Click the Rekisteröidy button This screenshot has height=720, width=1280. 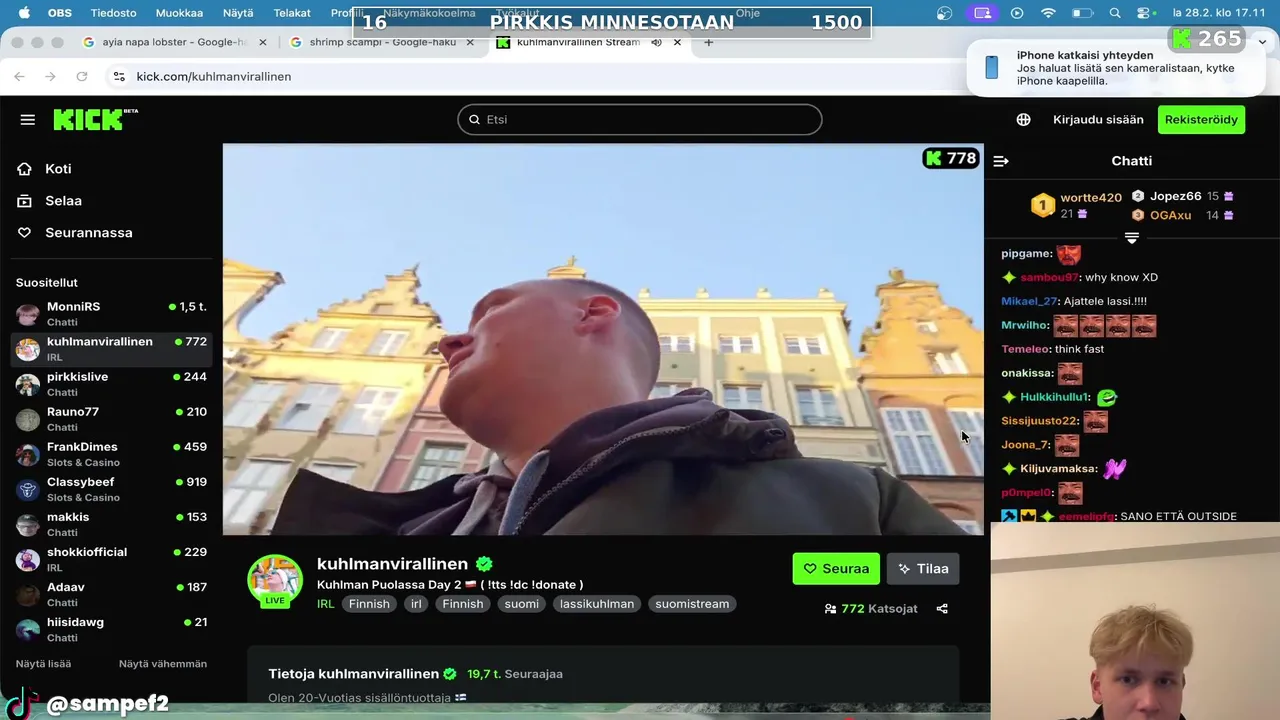1201,119
